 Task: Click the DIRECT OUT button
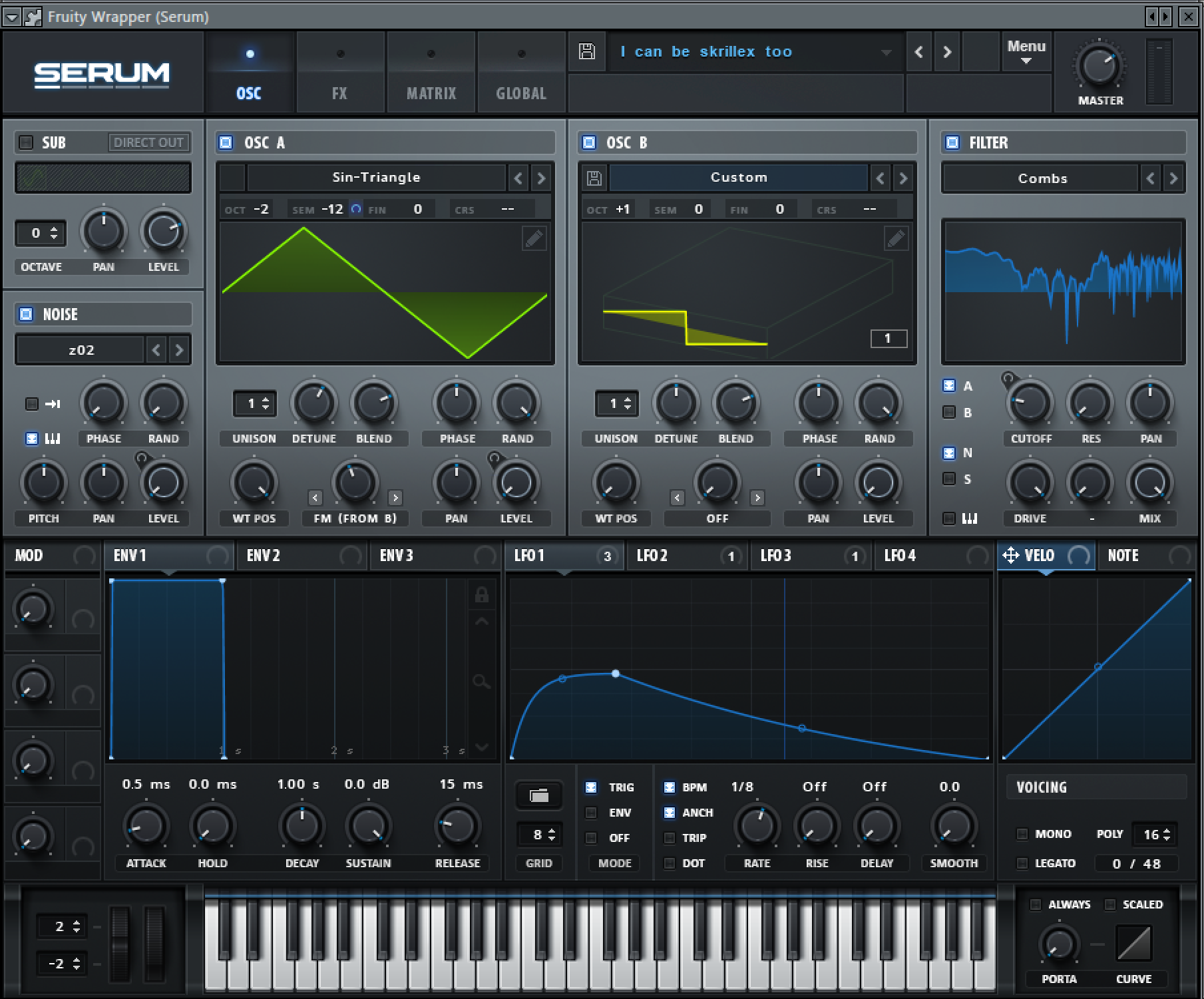148,142
